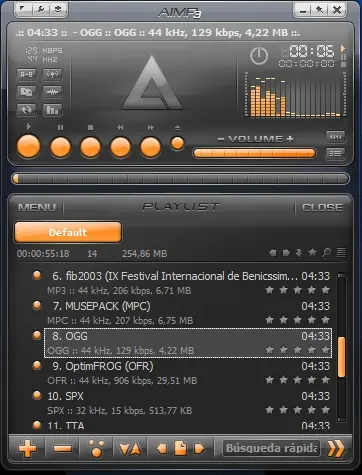Rate the OGG track five stars
Image resolution: width=362 pixels, height=475 pixels.
326,350
